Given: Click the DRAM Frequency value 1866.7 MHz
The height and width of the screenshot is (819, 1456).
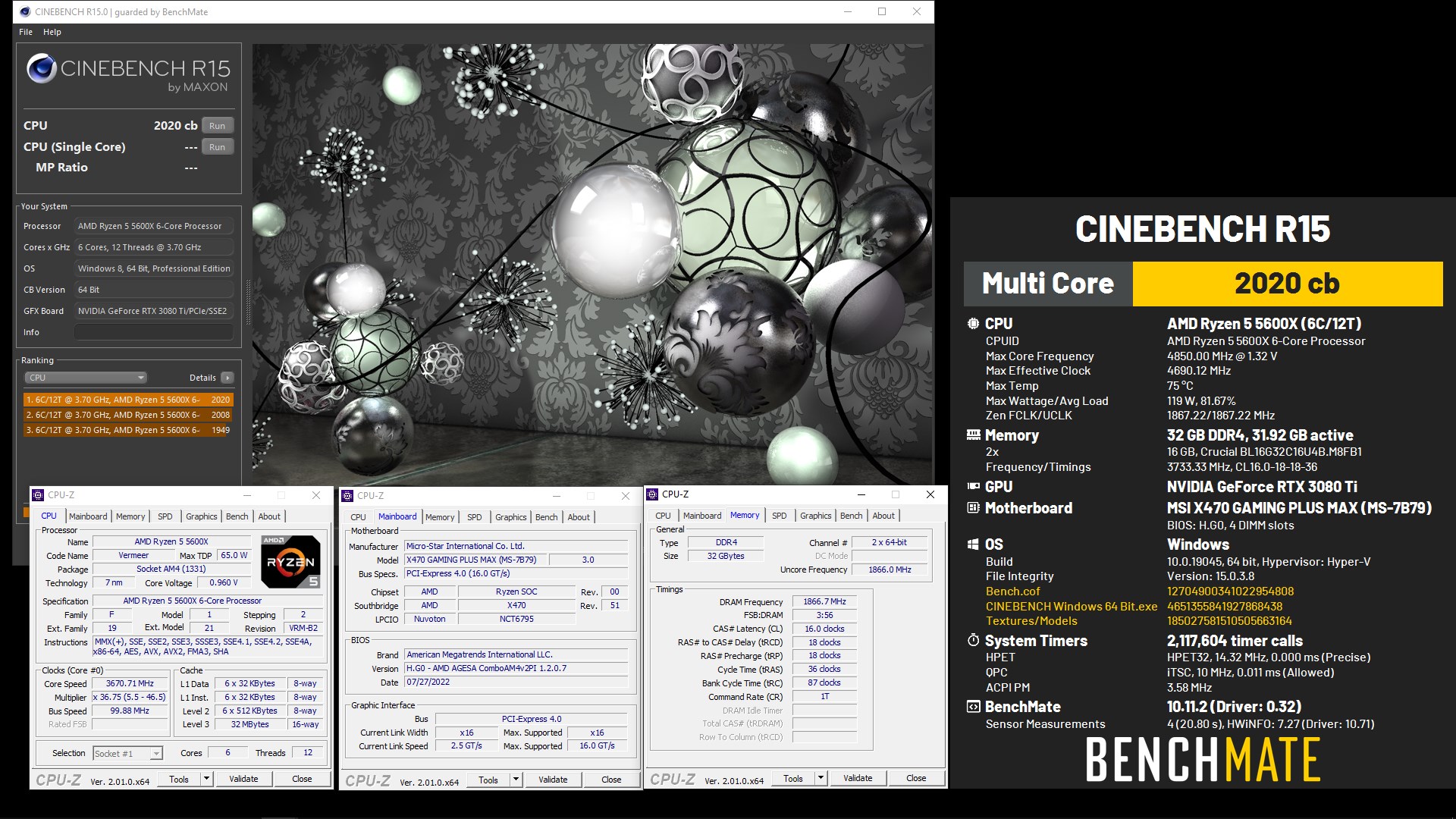Looking at the screenshot, I should tap(824, 601).
